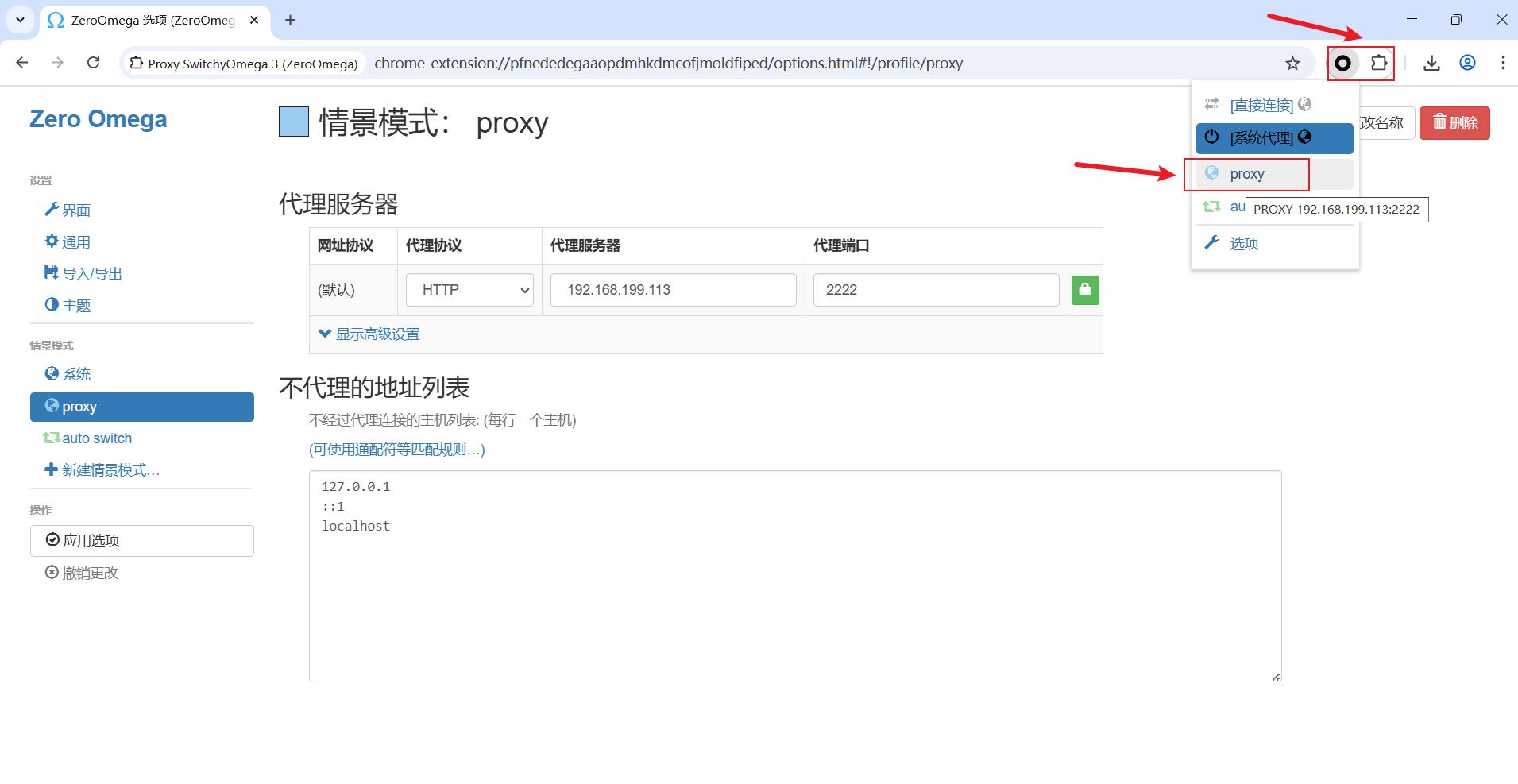
Task: Open Downloads from the browser toolbar
Action: pos(1431,63)
